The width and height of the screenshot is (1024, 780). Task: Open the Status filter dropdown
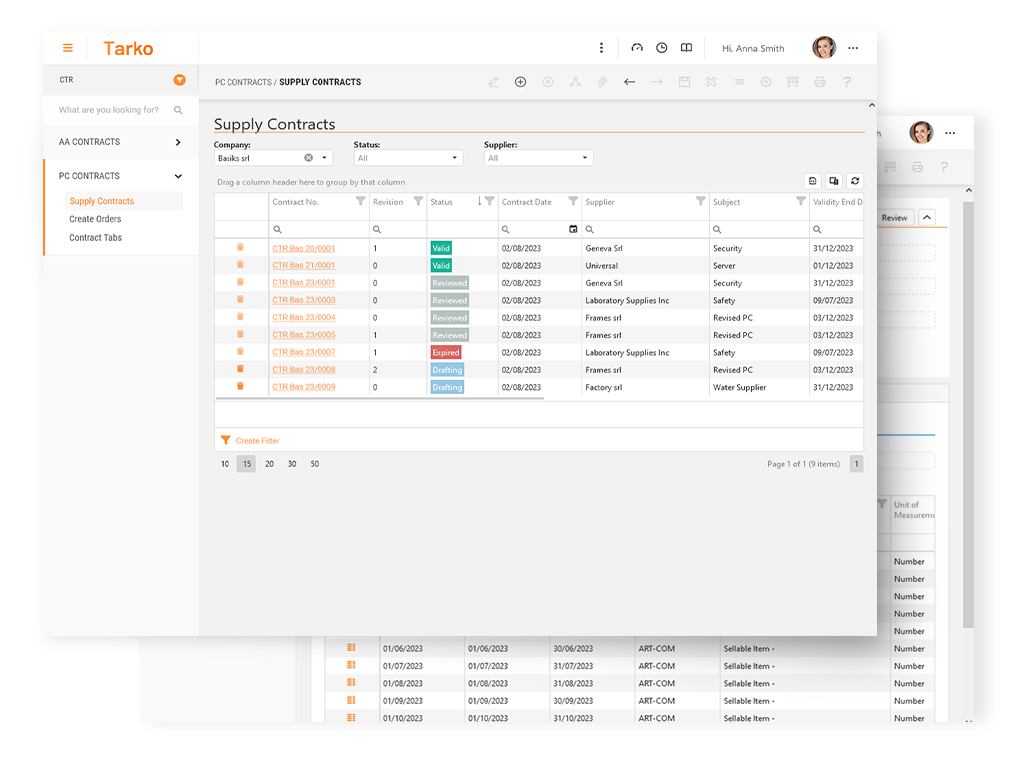tap(454, 158)
